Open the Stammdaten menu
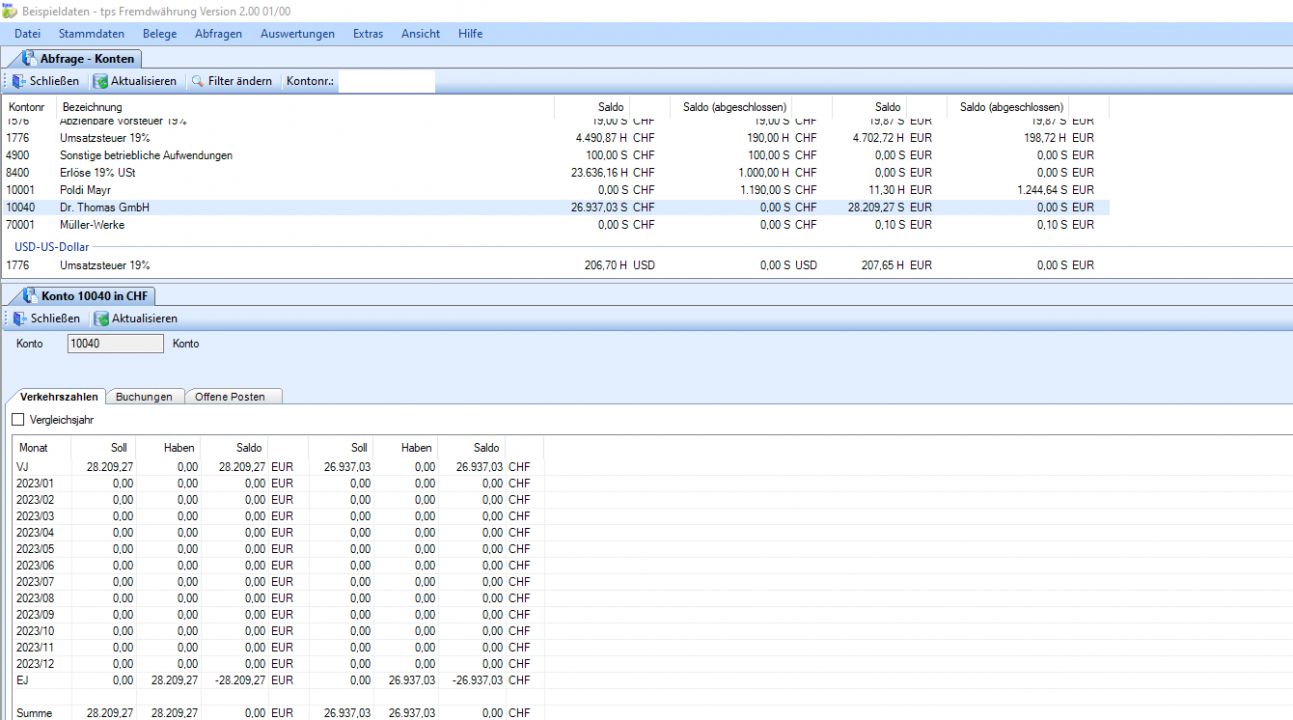This screenshot has height=720, width=1293. pyautogui.click(x=91, y=34)
